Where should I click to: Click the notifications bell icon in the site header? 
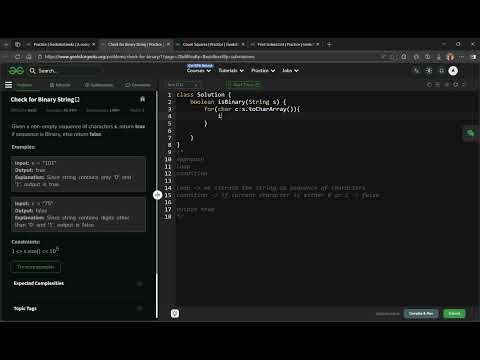pyautogui.click(x=442, y=71)
